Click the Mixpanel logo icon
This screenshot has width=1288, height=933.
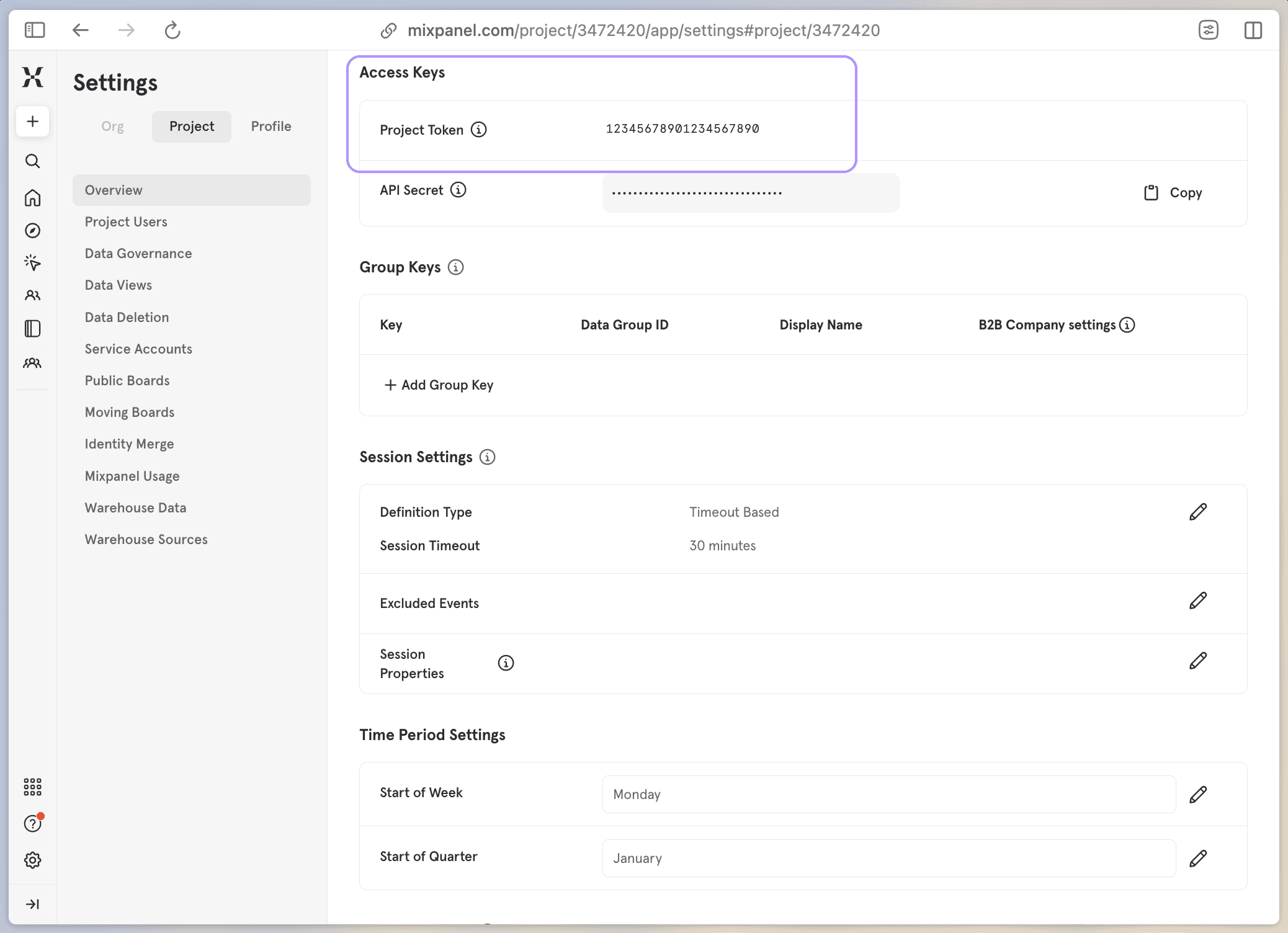tap(32, 77)
